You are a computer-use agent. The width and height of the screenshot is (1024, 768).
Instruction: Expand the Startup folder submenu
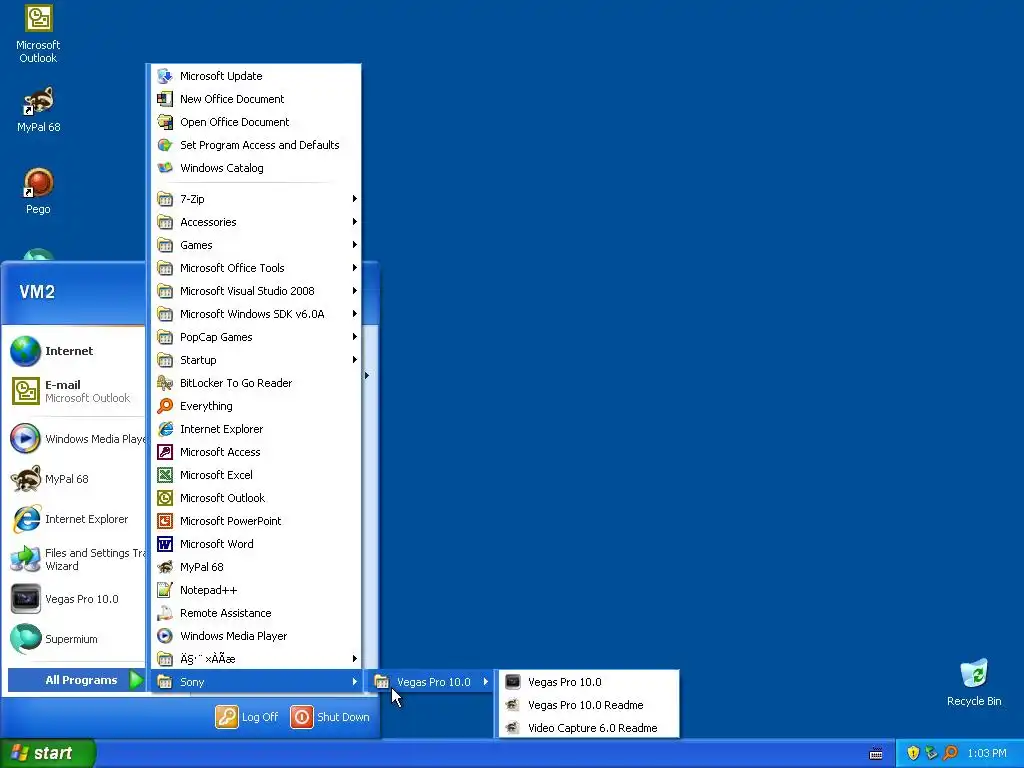pos(256,360)
